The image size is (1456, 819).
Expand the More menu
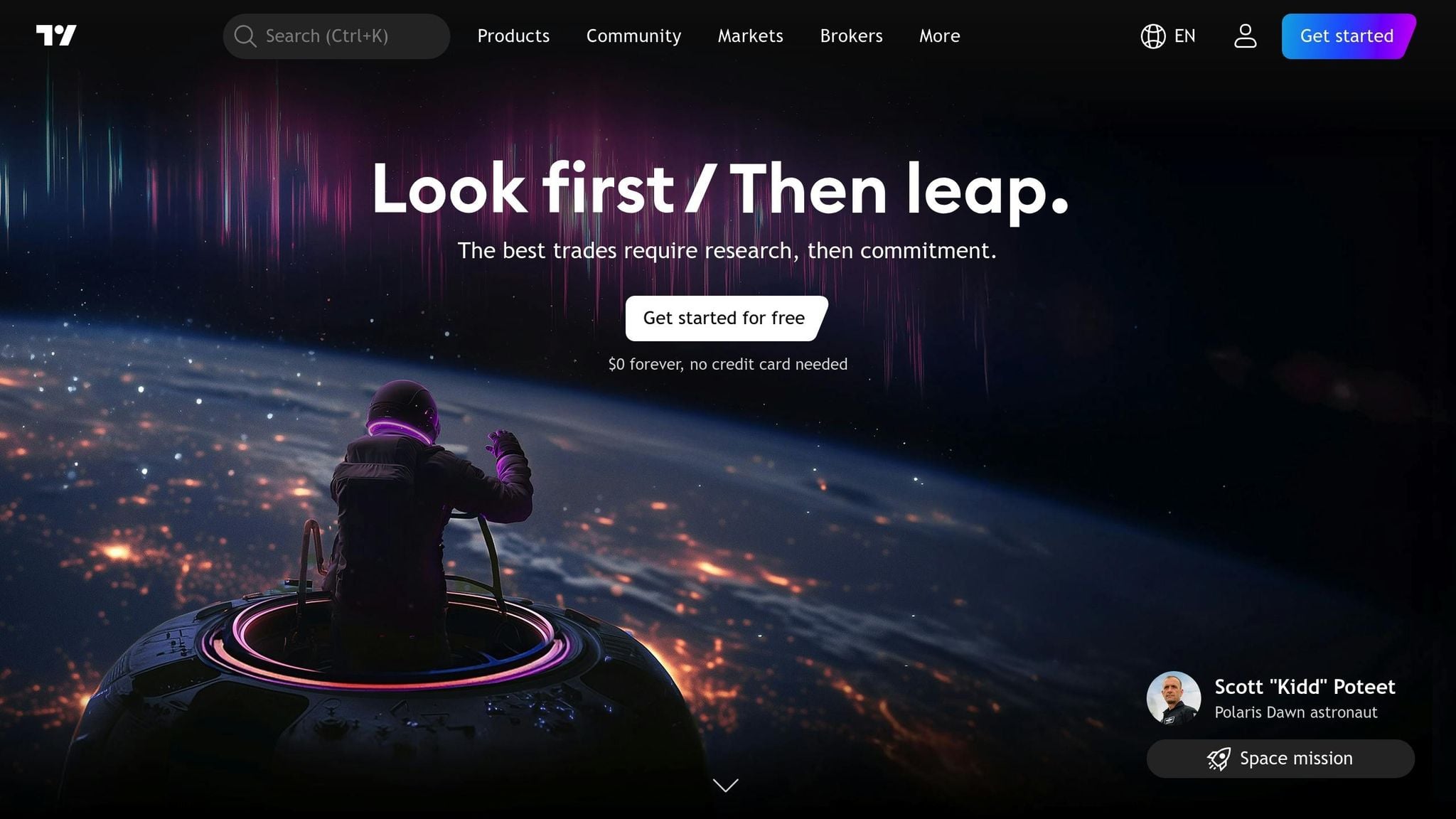pos(939,36)
